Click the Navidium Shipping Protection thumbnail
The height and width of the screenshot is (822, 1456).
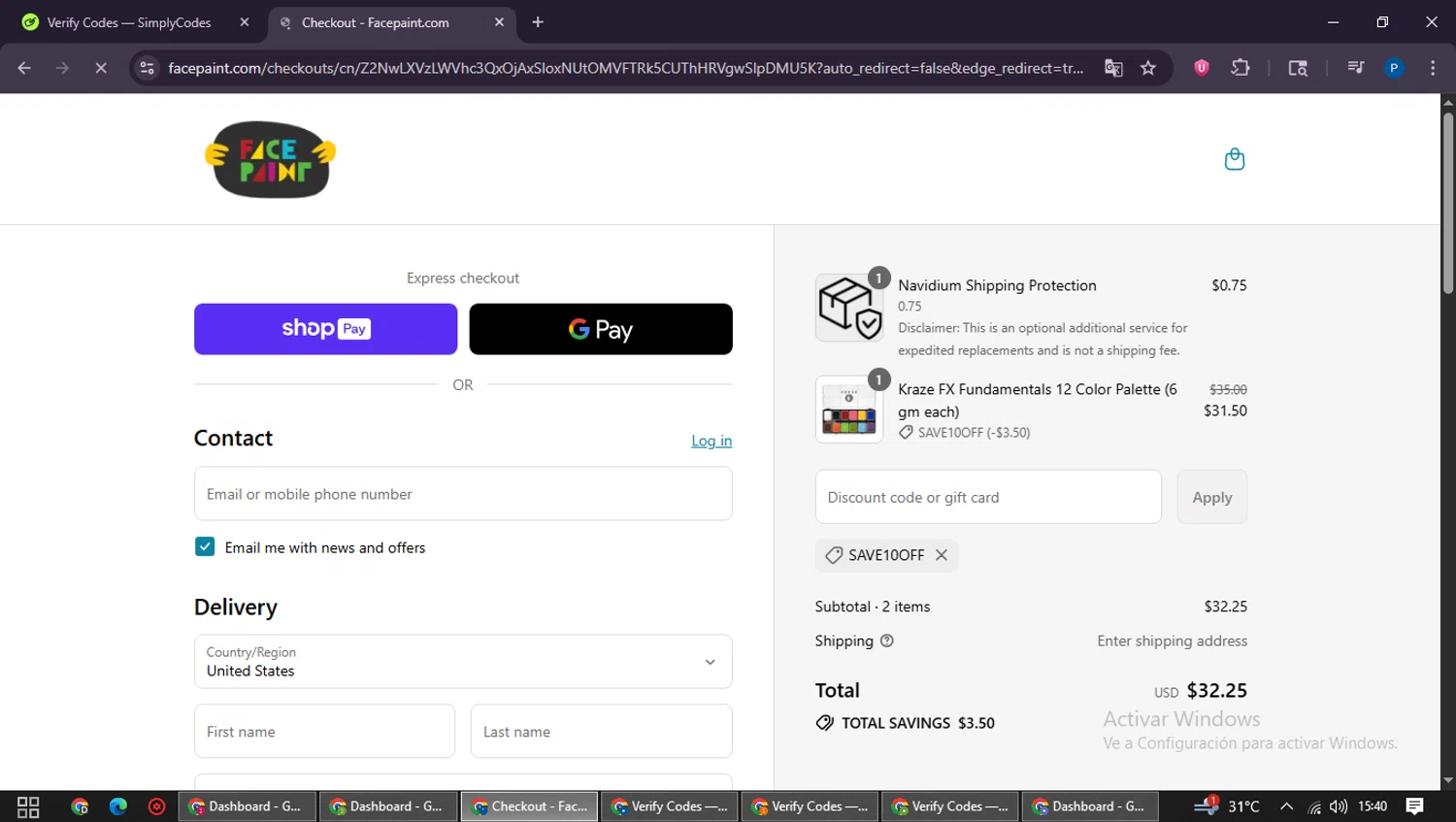click(849, 308)
